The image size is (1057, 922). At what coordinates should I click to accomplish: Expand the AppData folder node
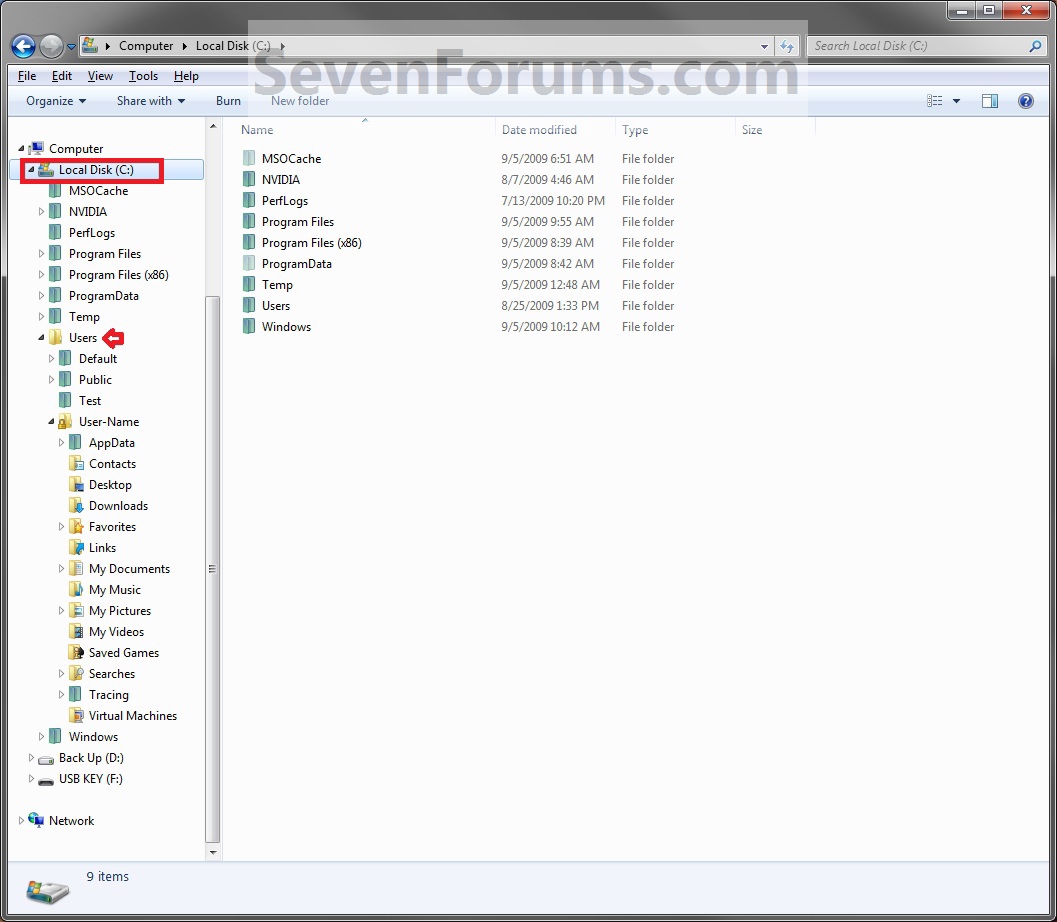coord(61,443)
